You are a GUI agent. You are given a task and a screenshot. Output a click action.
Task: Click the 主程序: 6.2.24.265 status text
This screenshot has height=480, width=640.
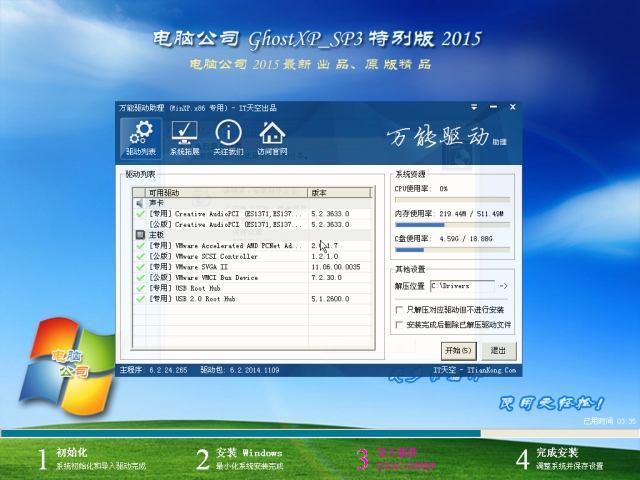153,370
